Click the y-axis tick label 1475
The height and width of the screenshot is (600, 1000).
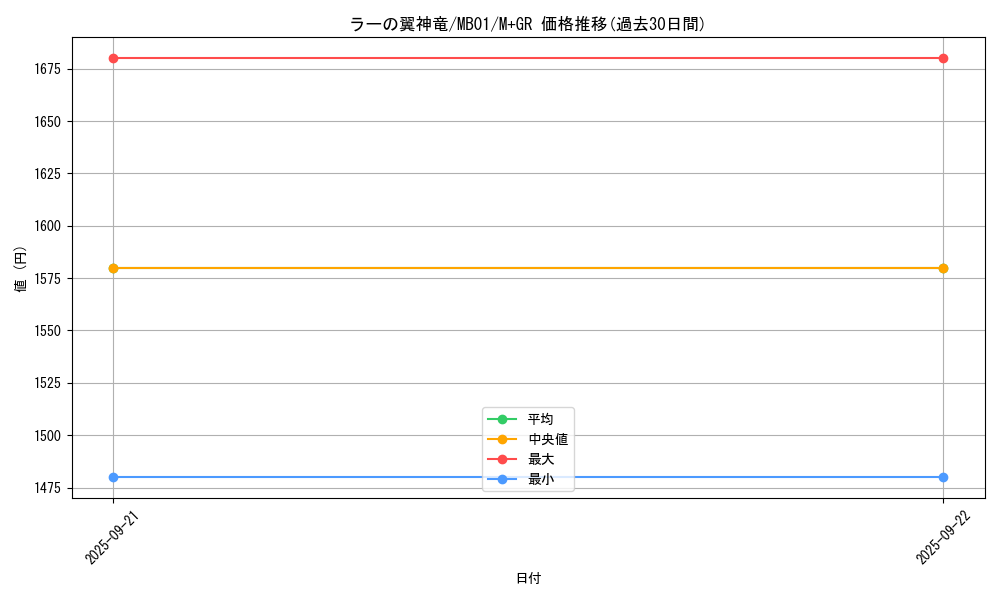coord(48,488)
